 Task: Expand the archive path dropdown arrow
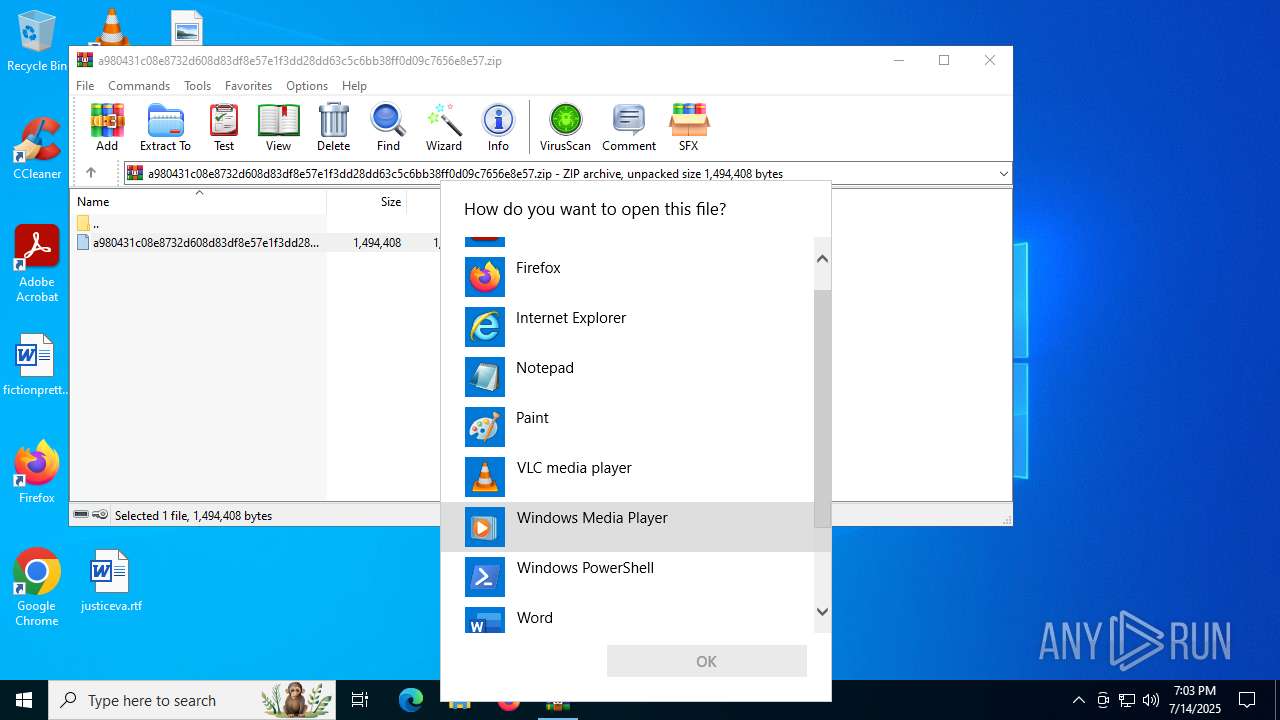coord(1003,174)
